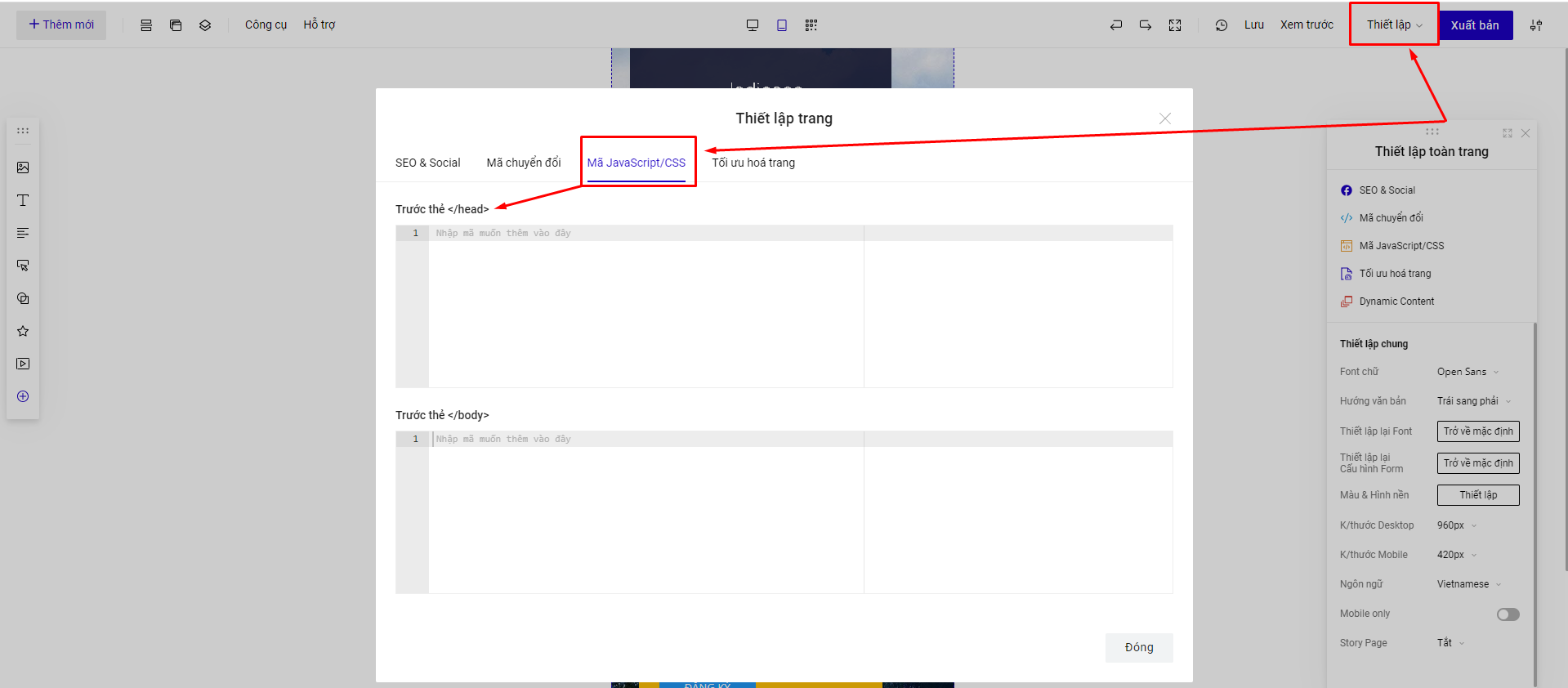Click the video element icon in left sidebar
Viewport: 1568px width, 688px height.
23,364
